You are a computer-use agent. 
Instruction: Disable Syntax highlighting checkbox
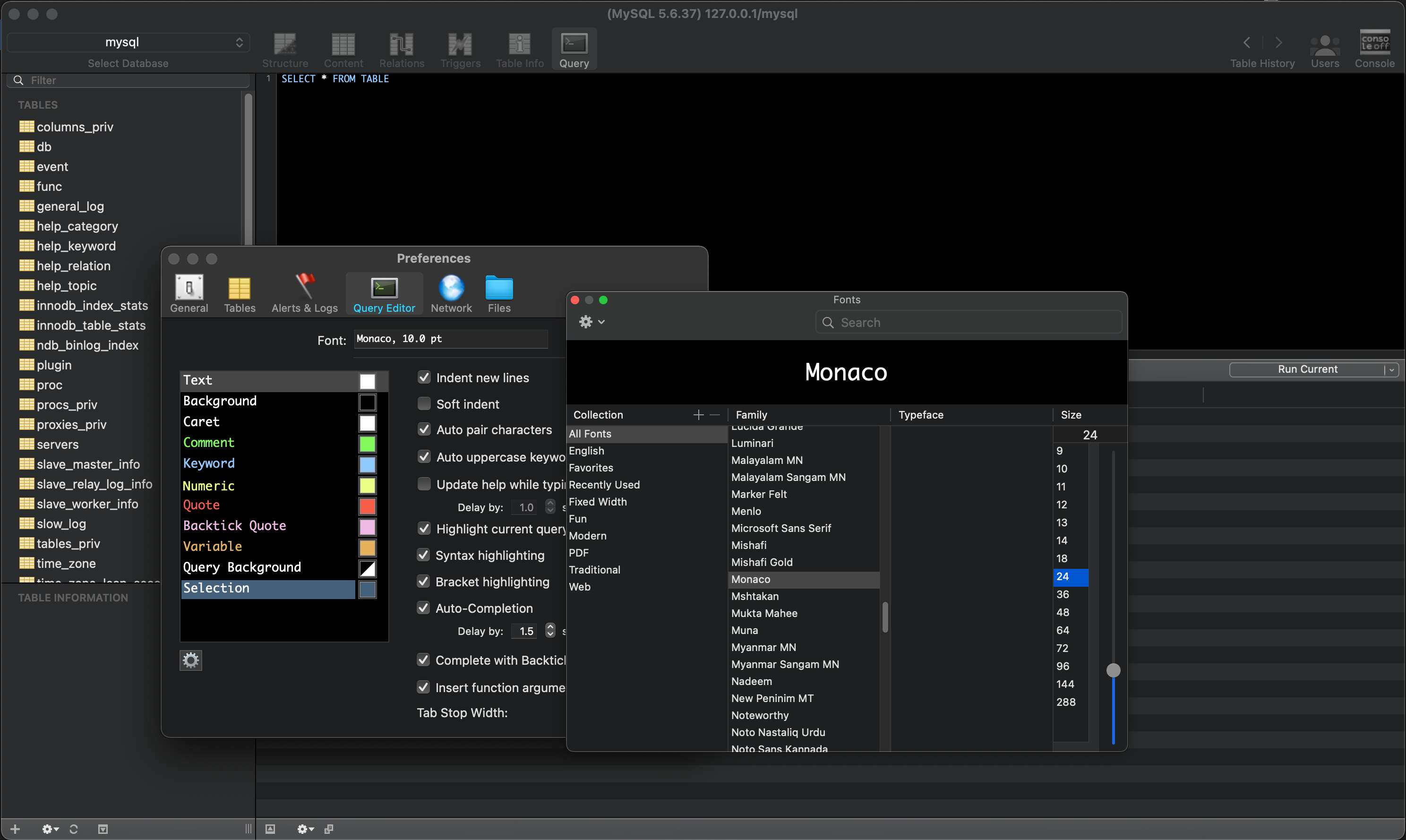click(423, 555)
